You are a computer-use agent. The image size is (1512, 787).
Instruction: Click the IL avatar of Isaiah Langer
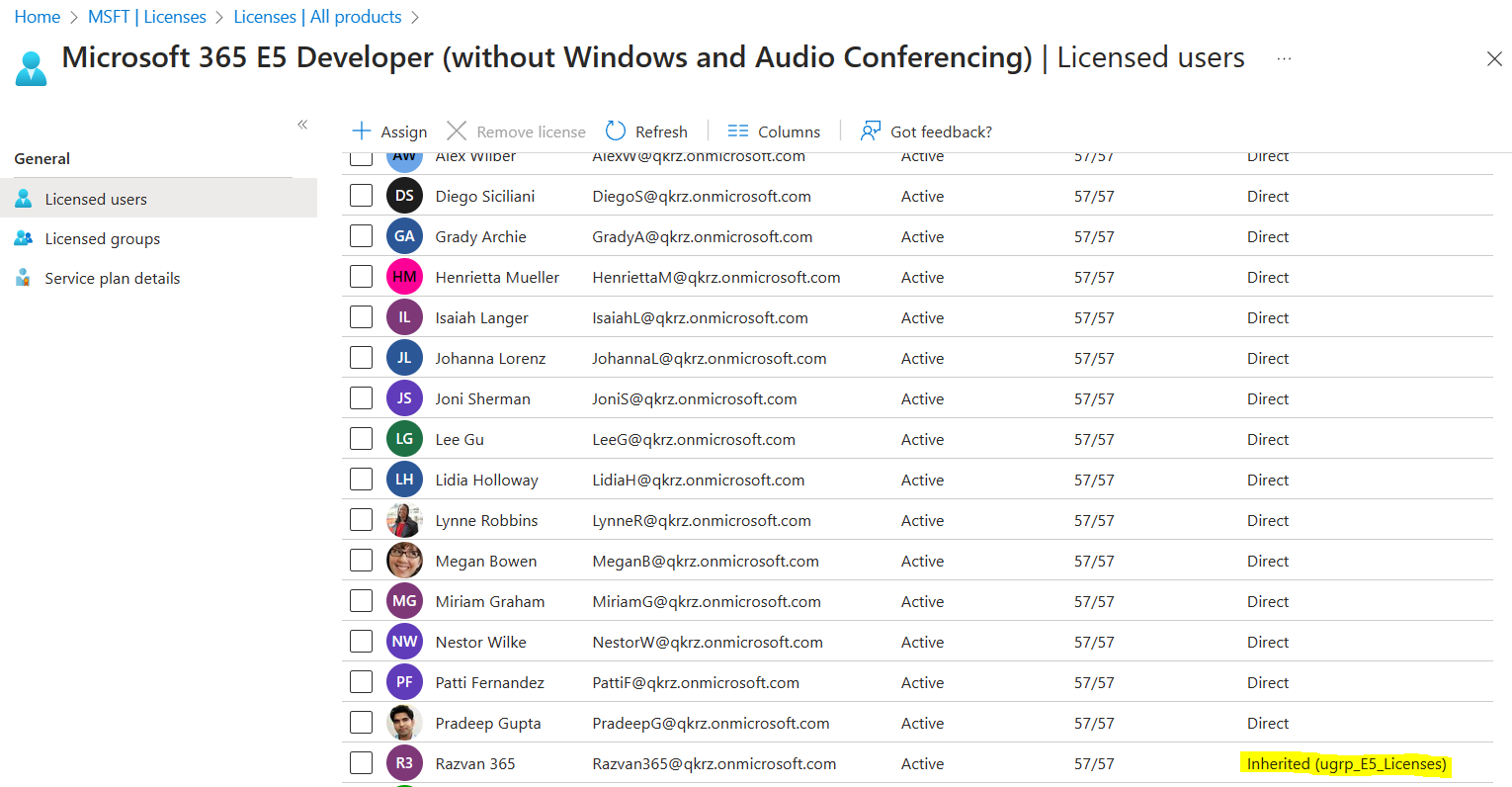[404, 317]
